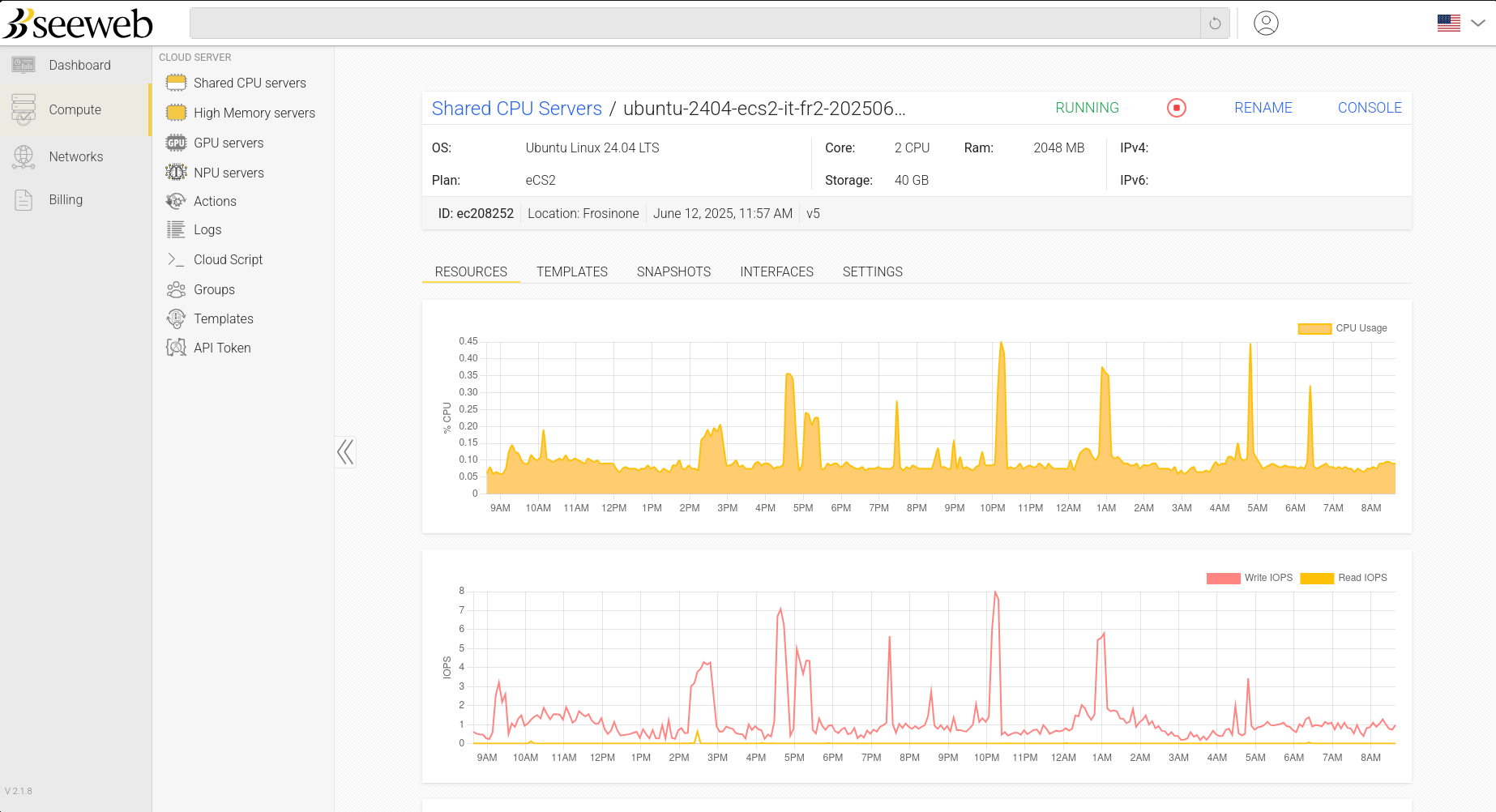Click the Shared CPU Servers breadcrumb link
The image size is (1496, 812).
coord(517,109)
